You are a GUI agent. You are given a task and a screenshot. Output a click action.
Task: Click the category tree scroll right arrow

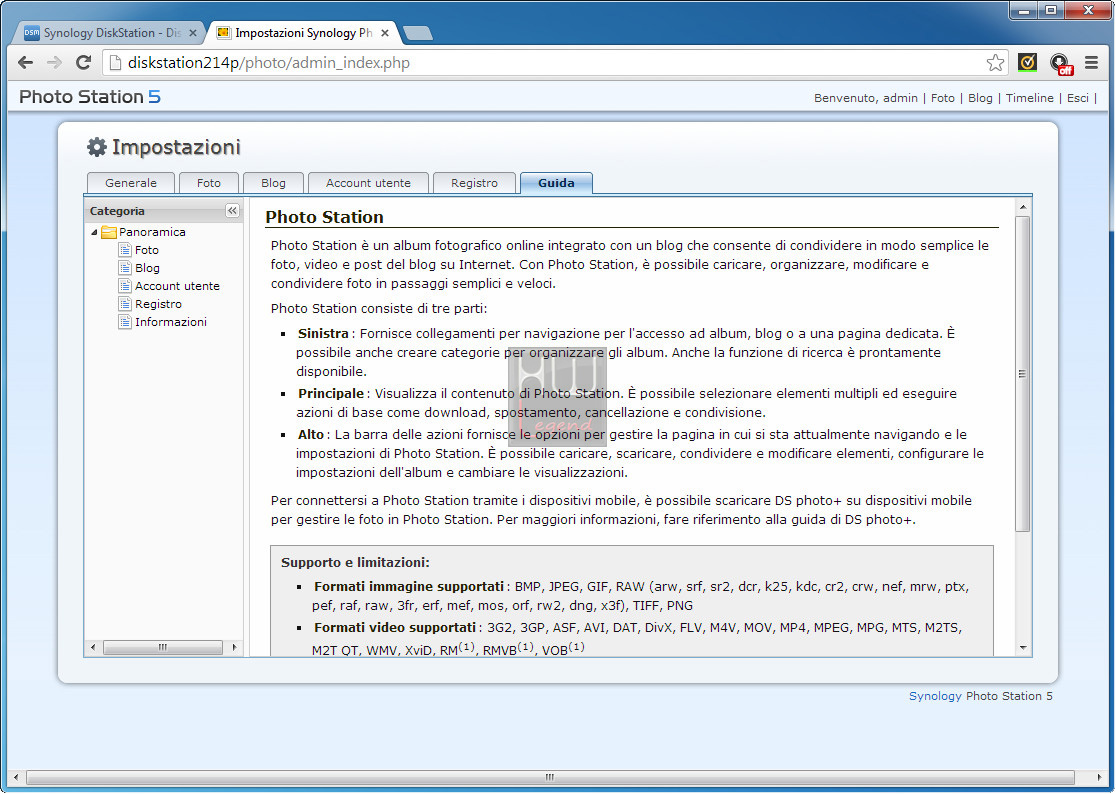(x=234, y=647)
